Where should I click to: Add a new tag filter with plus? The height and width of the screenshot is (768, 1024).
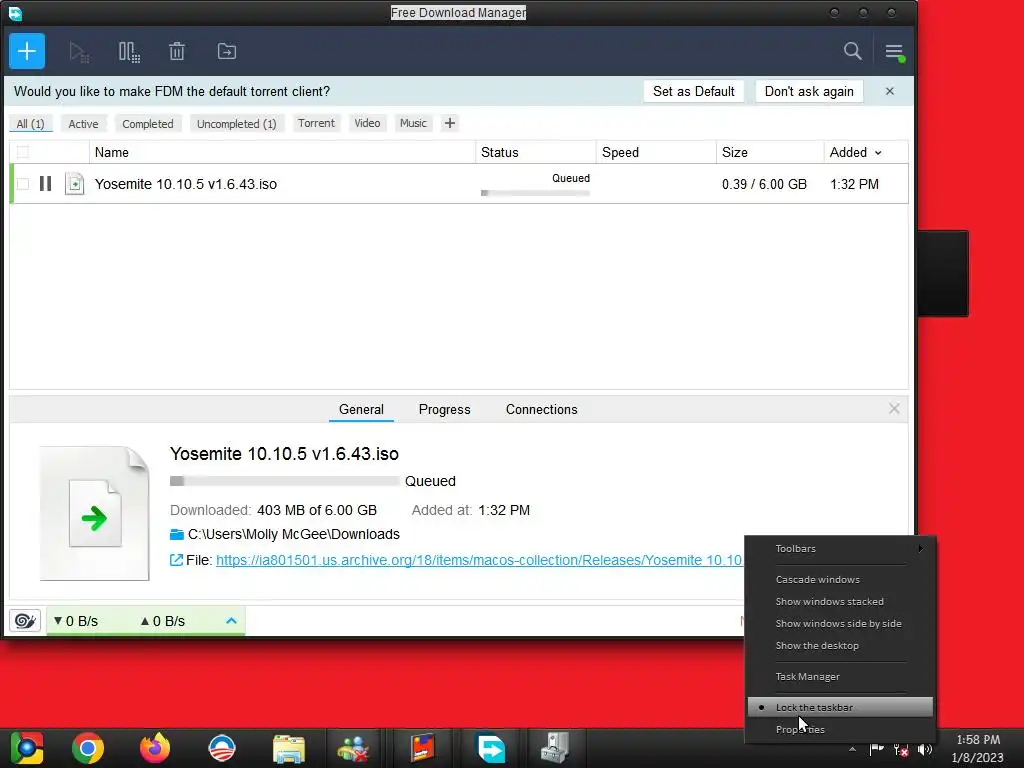[449, 123]
